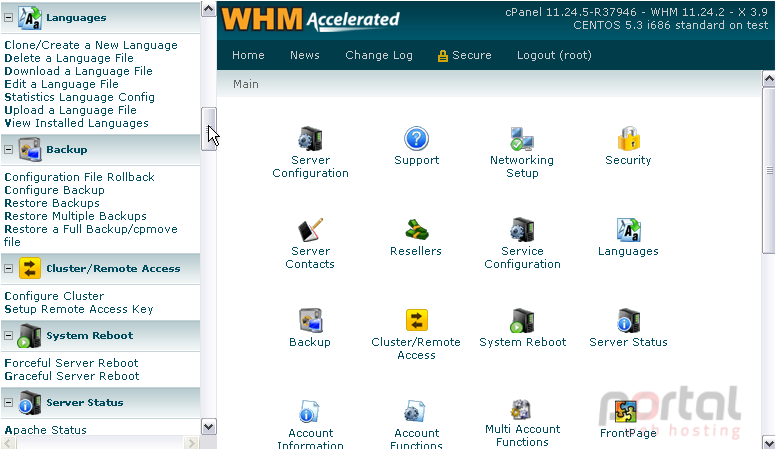Open the FrontPage puzzle icon
This screenshot has height=450, width=776.
pos(626,411)
